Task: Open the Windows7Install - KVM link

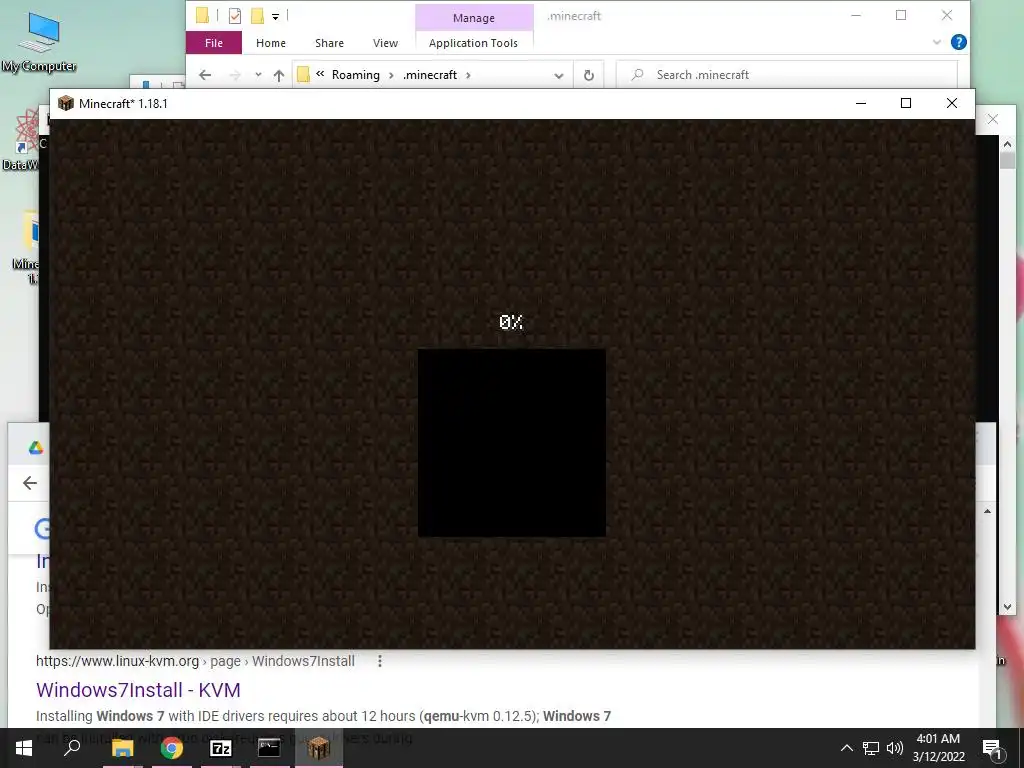Action: pos(138,690)
